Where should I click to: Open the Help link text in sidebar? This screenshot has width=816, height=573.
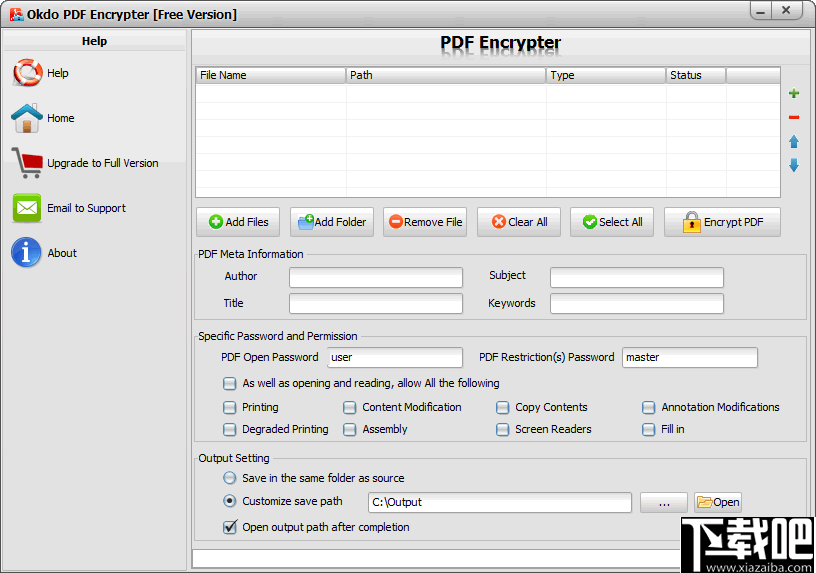point(58,73)
